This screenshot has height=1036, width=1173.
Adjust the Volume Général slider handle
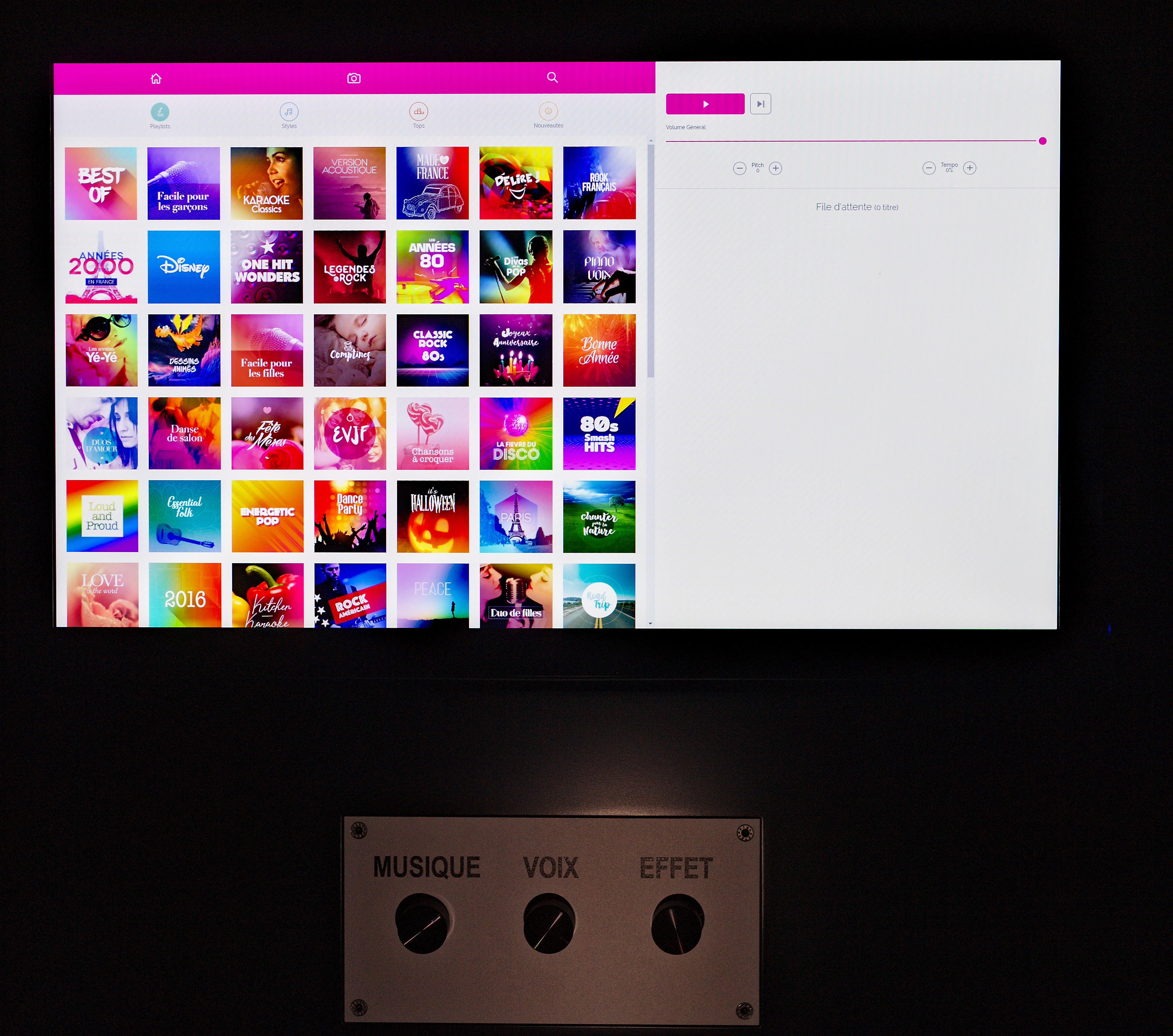point(1043,141)
